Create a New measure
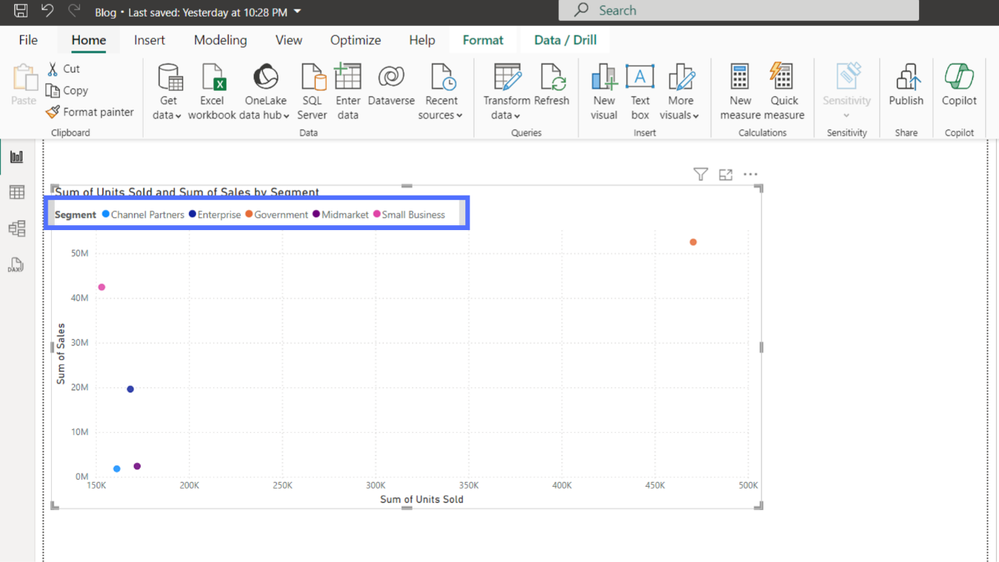Screen dimensions: 999x562 pos(740,92)
